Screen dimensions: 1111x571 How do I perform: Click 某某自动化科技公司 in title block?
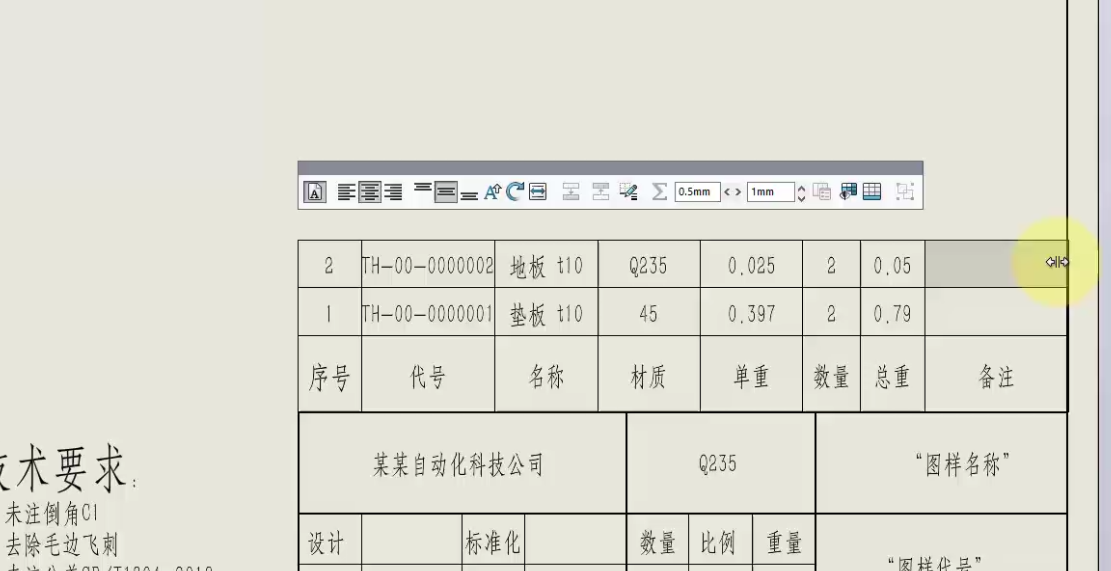pos(458,465)
